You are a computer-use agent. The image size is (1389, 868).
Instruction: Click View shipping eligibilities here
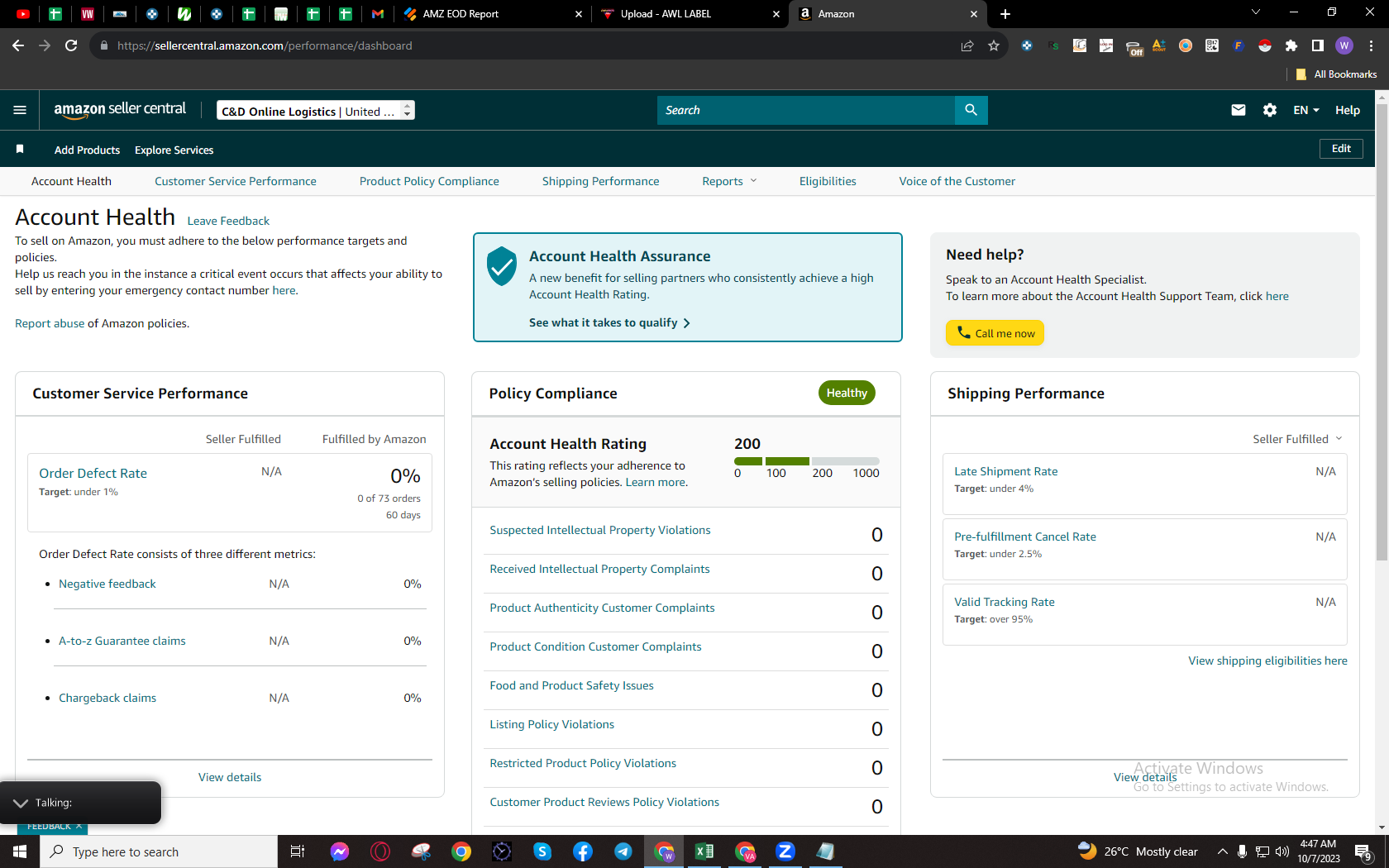[1267, 661]
